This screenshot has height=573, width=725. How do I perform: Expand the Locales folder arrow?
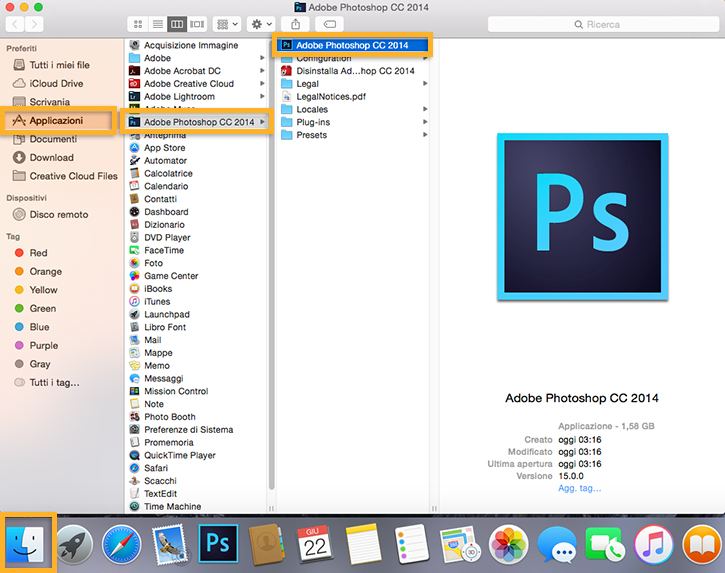coord(424,109)
